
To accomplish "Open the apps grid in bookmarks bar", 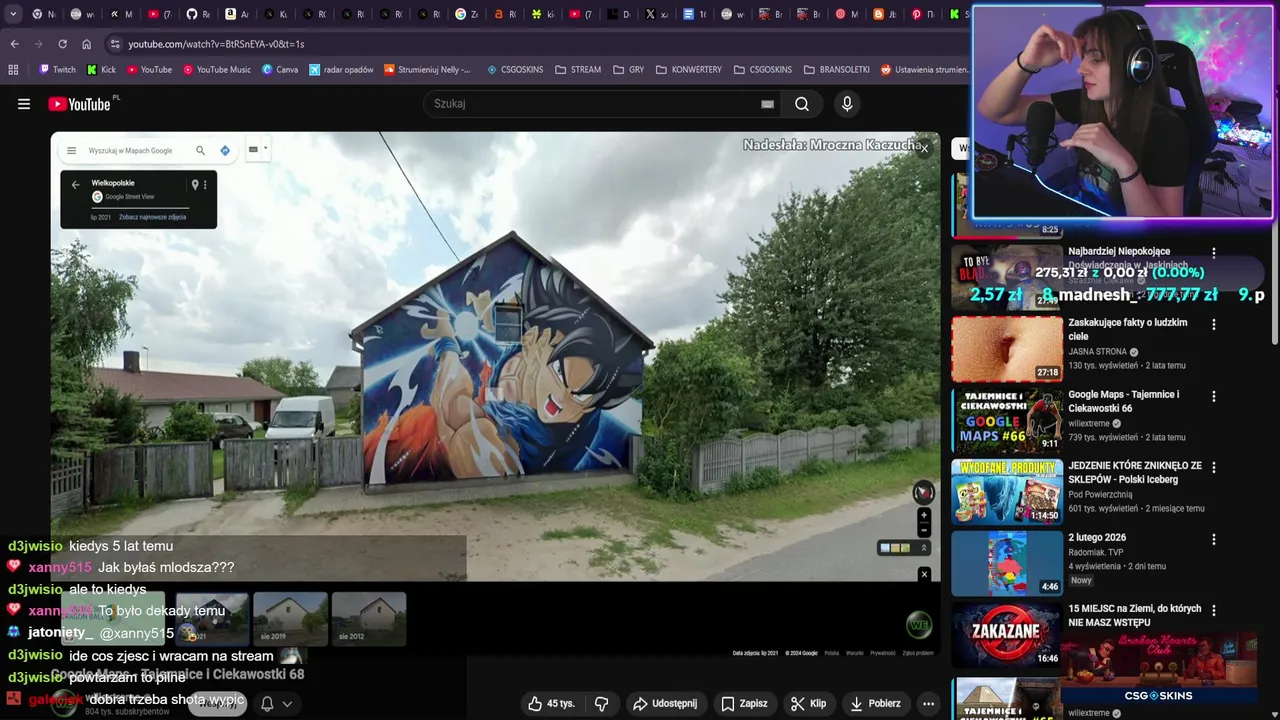I will (x=13, y=70).
